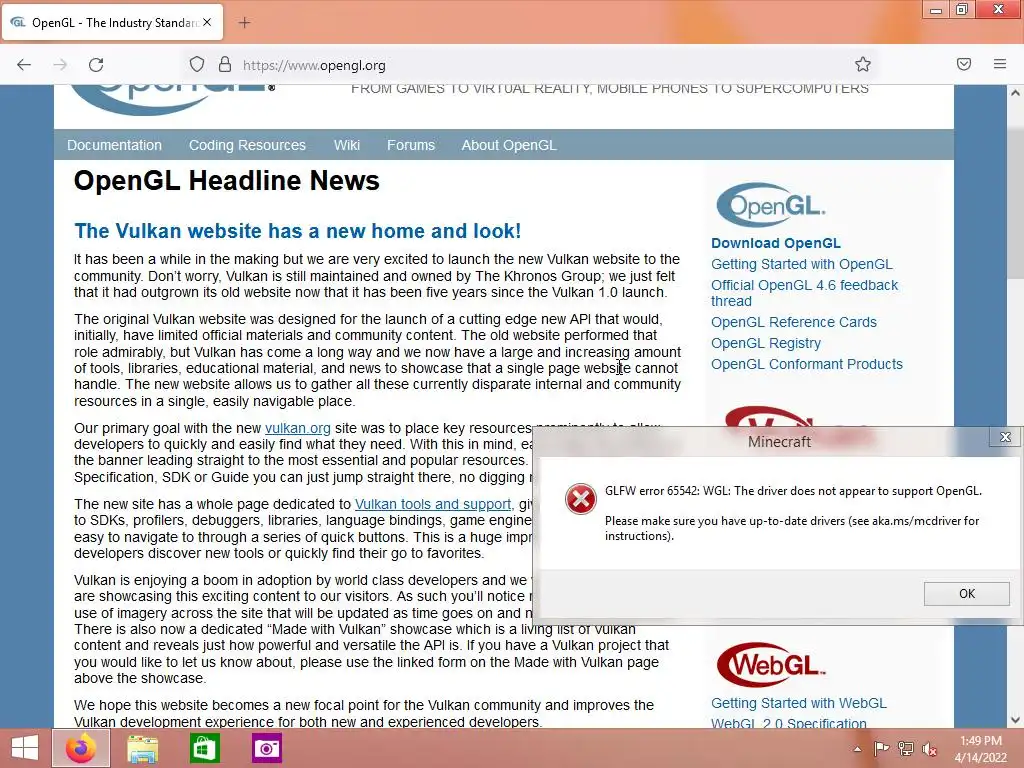Image resolution: width=1024 pixels, height=768 pixels.
Task: Click the red error icon in dialog
Action: [x=581, y=500]
